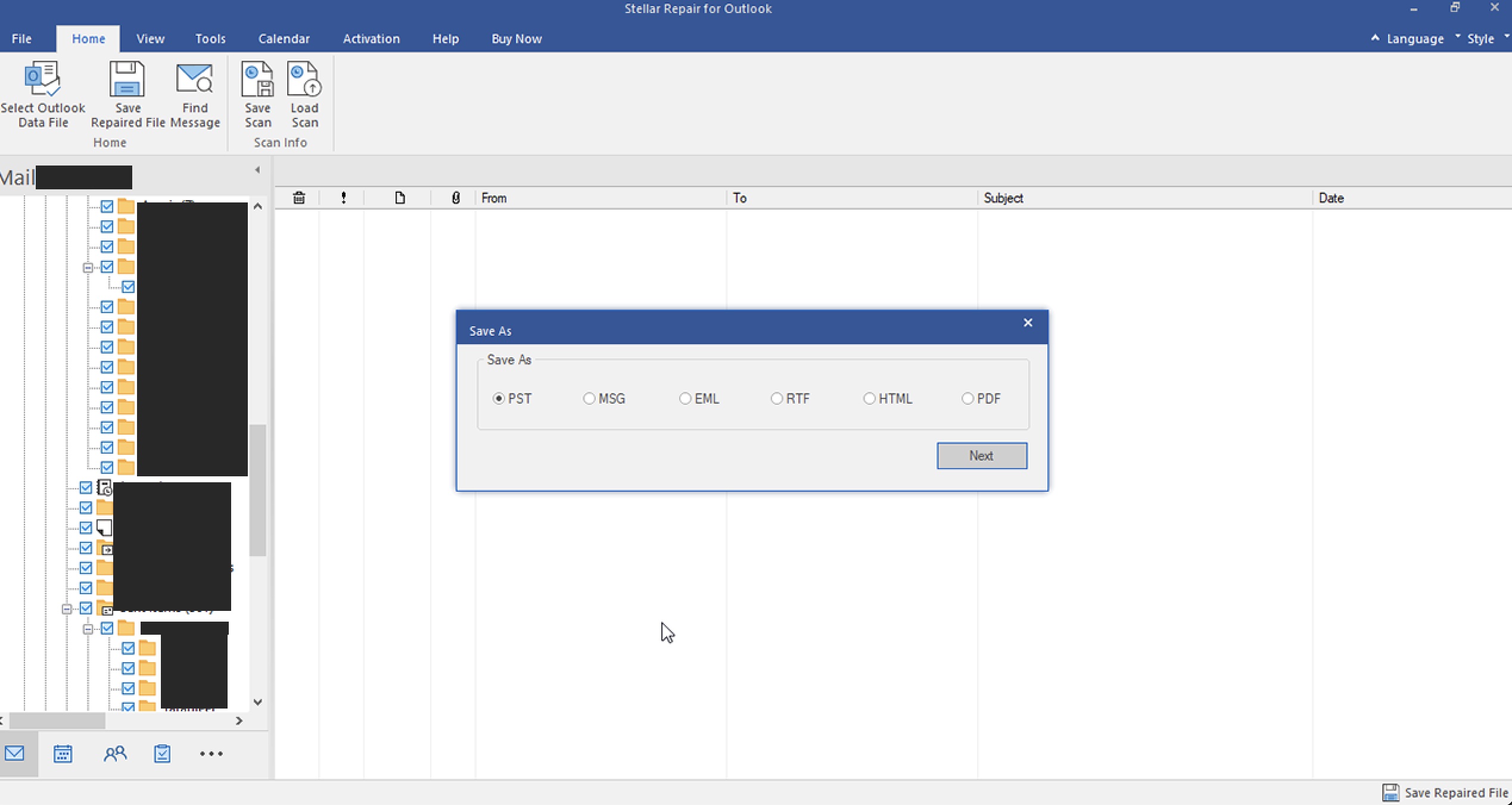Switch to the Home ribbon tab
The width and height of the screenshot is (1512, 805).
click(x=88, y=39)
